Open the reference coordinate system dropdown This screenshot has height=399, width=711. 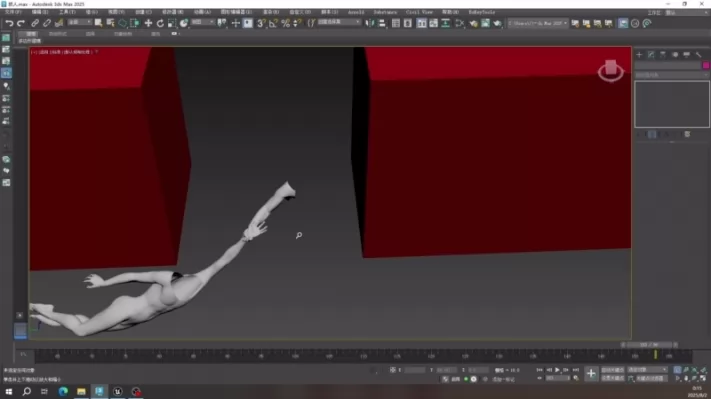click(x=202, y=22)
